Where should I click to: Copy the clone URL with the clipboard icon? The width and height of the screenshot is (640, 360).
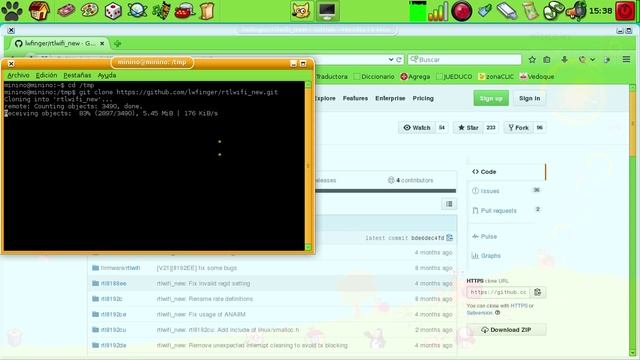pos(538,292)
